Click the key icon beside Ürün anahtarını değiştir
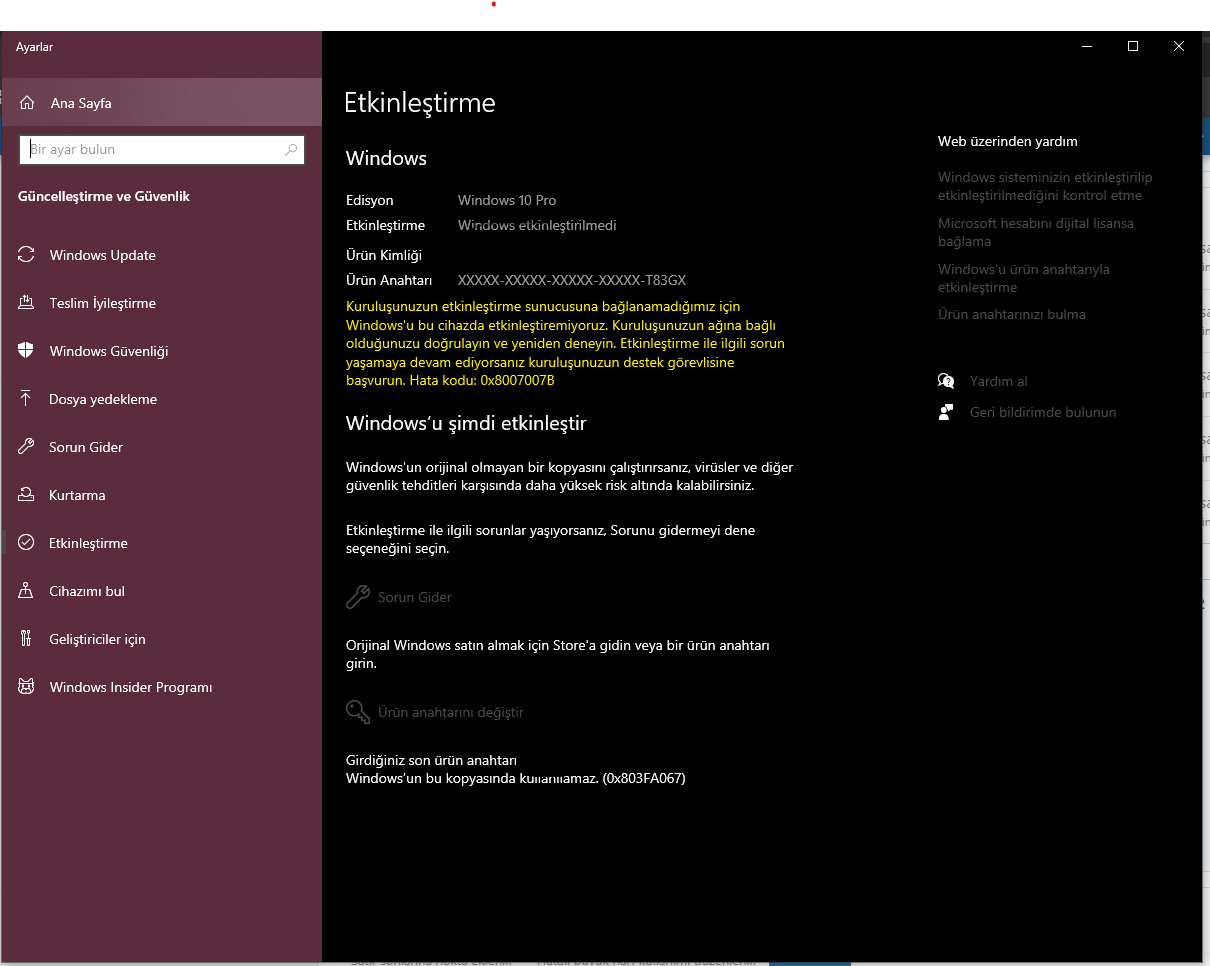 click(358, 712)
